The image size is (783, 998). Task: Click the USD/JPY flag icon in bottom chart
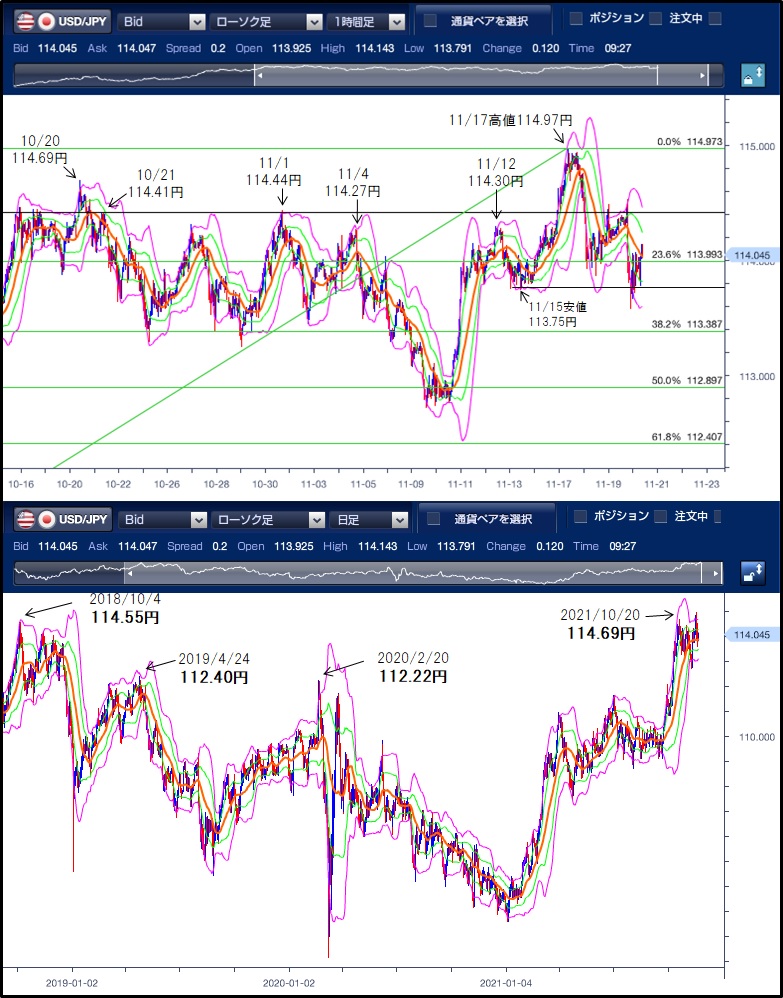pos(34,519)
